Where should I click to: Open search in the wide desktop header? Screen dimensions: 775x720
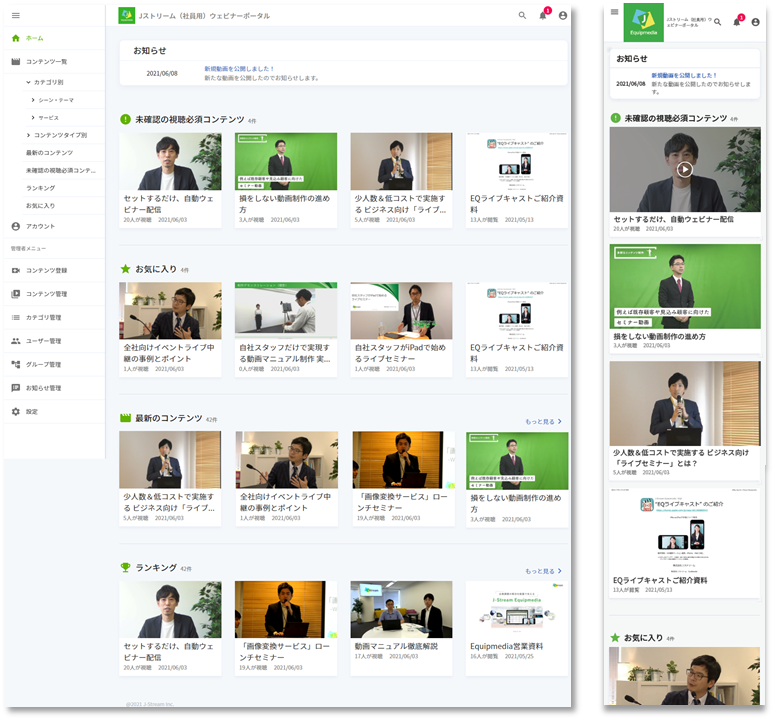click(522, 15)
